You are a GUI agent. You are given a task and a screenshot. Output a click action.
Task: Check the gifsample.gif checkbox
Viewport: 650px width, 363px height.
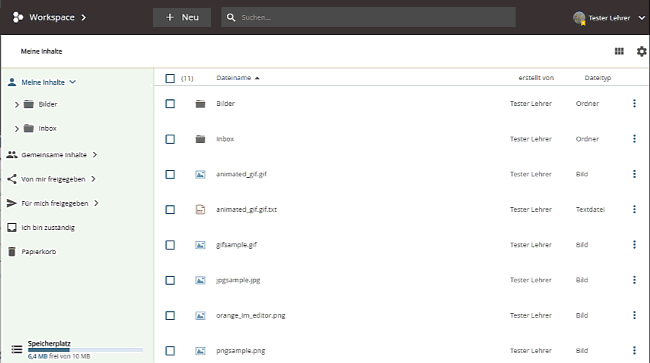(170, 245)
